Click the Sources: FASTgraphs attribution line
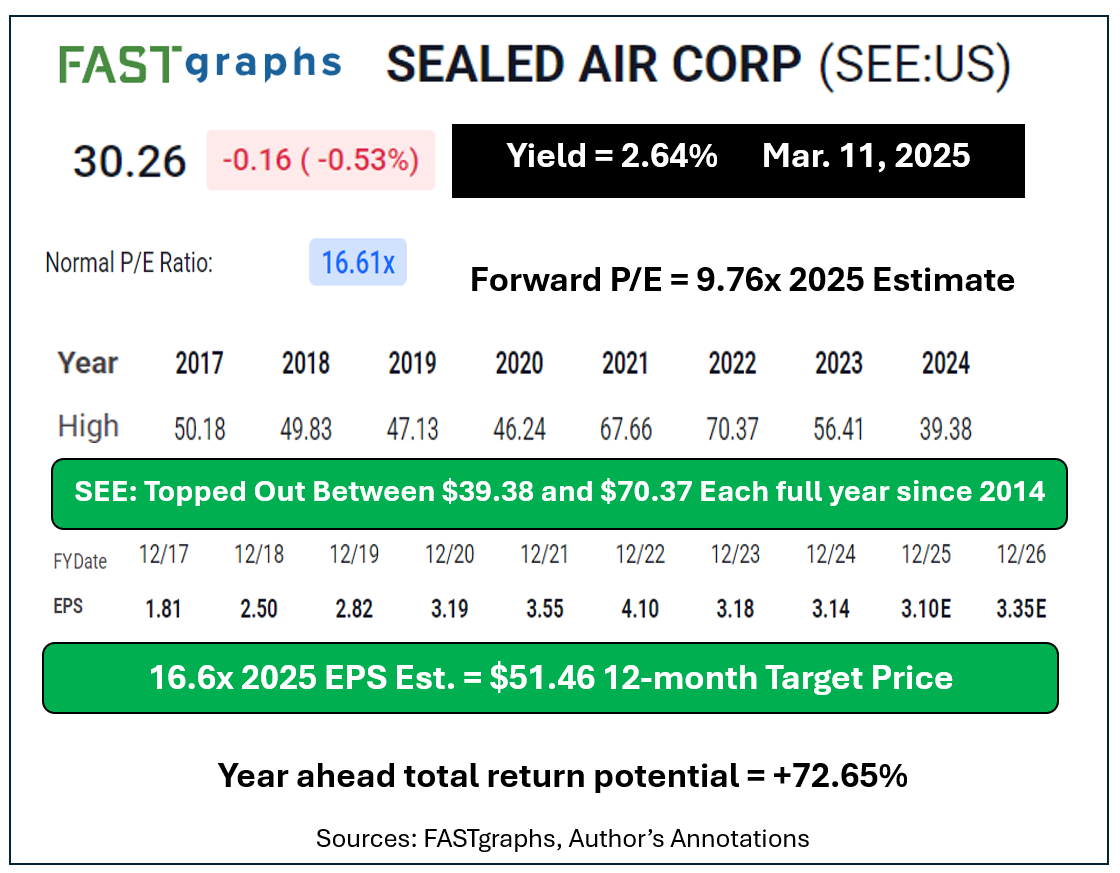 click(x=562, y=838)
